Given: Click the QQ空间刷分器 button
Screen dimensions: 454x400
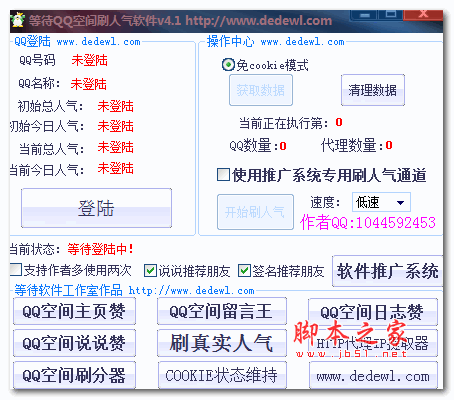Looking at the screenshot, I should point(74,375).
